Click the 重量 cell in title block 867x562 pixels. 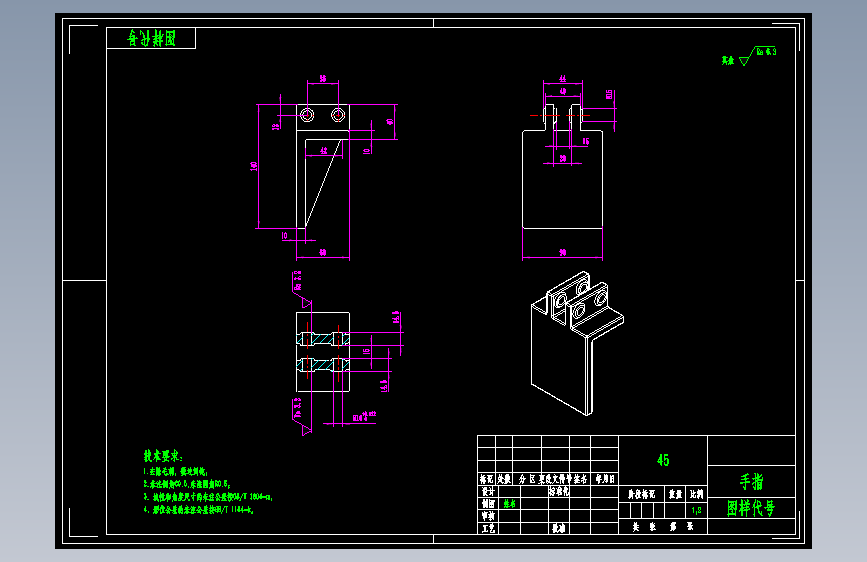[x=675, y=494]
